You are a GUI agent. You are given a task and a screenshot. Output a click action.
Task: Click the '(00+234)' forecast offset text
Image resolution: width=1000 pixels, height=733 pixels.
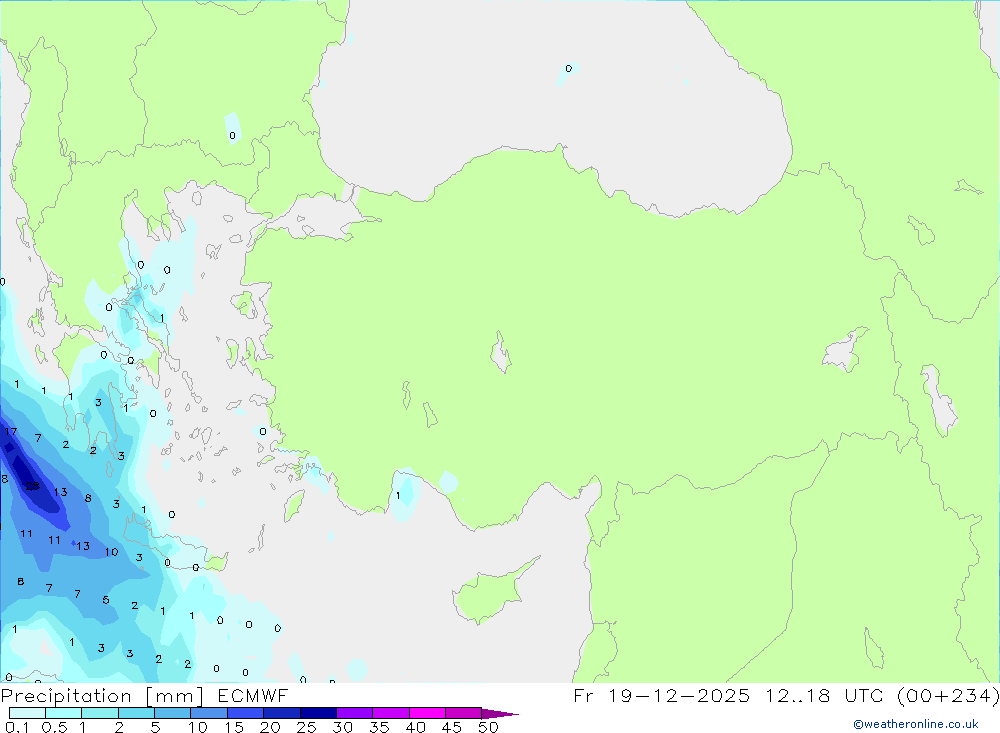[x=948, y=696]
